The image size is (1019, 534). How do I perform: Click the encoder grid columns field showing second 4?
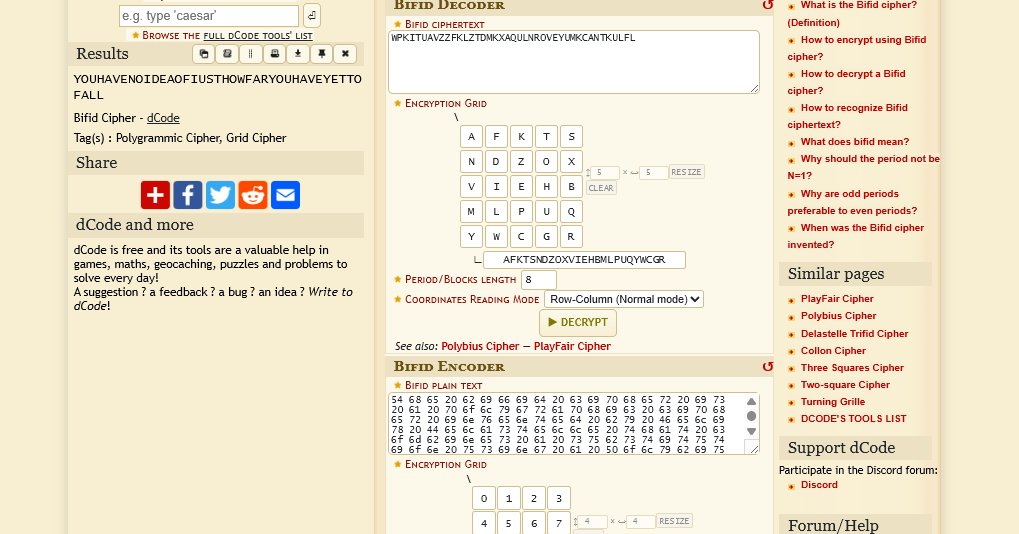point(641,521)
